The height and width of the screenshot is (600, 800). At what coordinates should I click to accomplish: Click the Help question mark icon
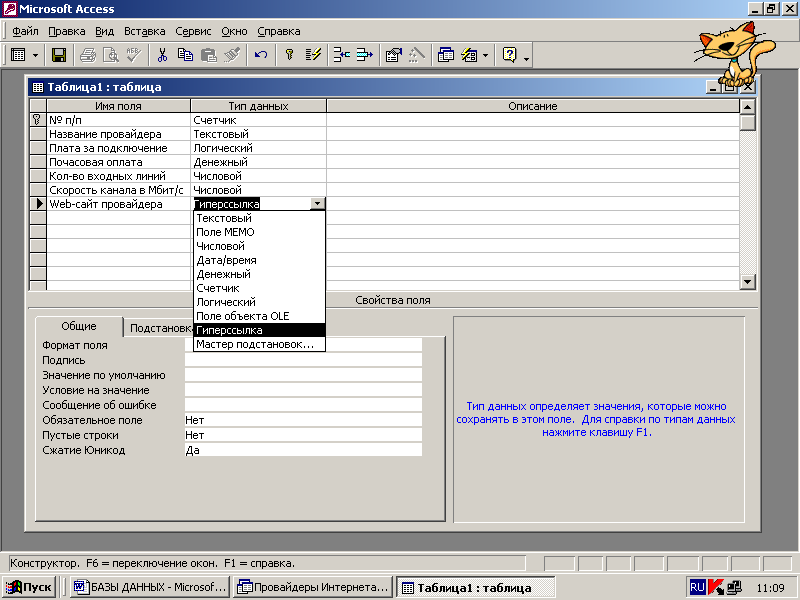[x=509, y=55]
